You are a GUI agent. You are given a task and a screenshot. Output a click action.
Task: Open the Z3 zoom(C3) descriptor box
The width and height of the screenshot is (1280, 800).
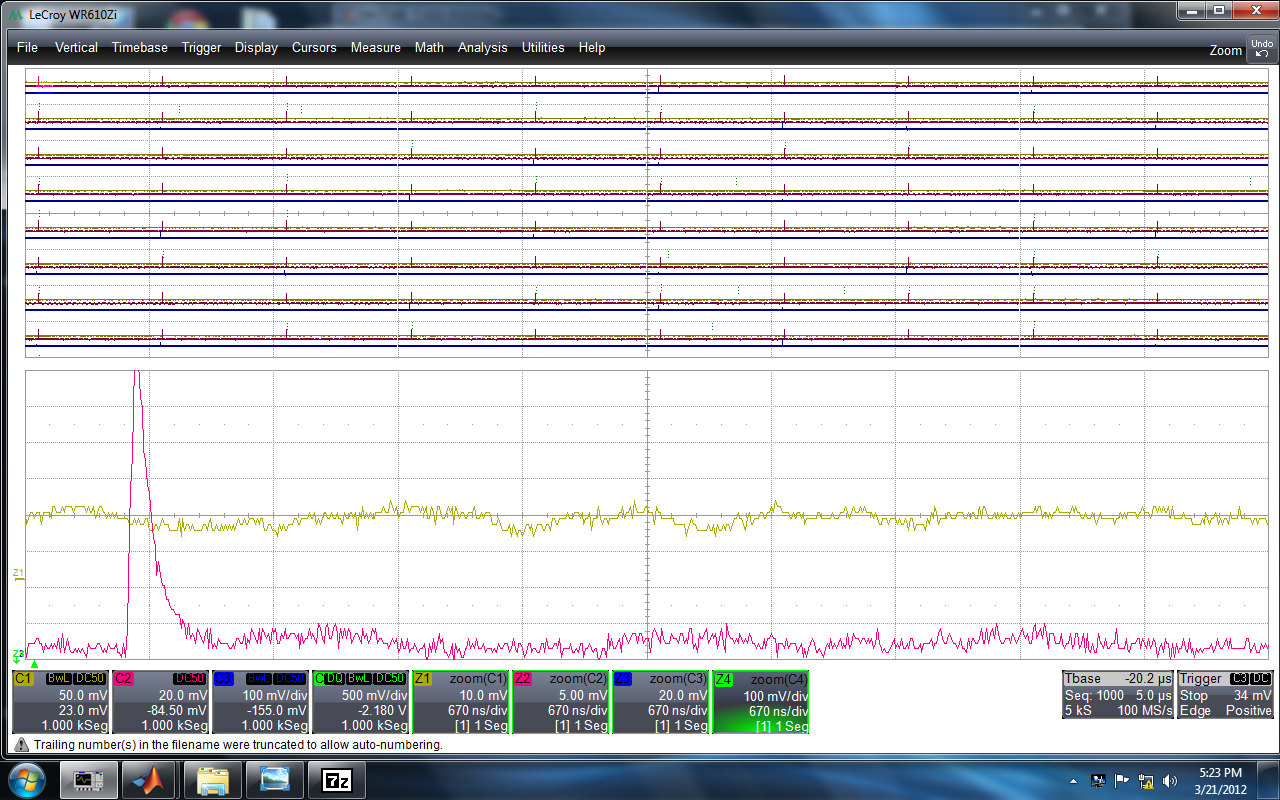(660, 702)
